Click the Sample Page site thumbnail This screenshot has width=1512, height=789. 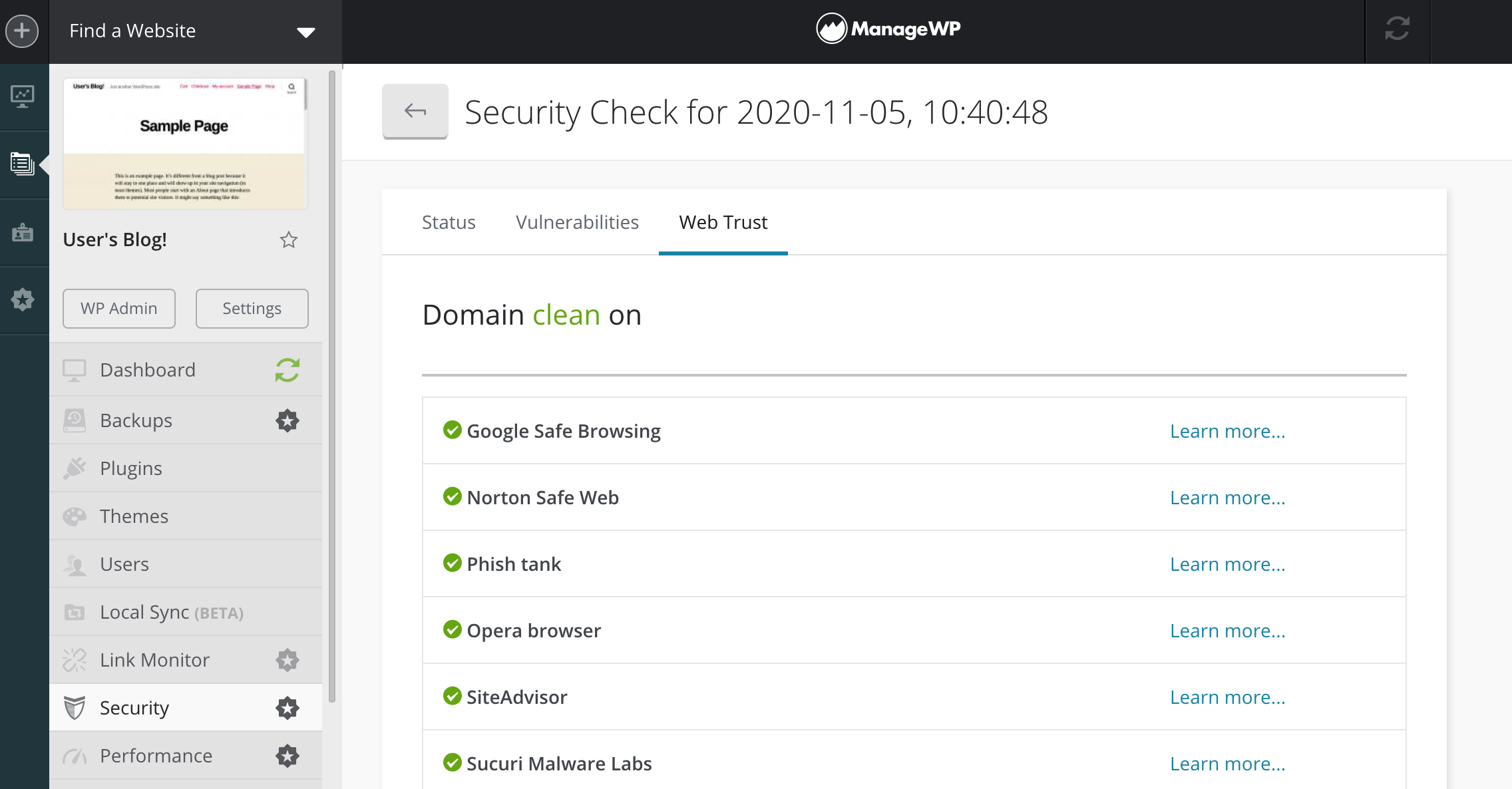pos(185,144)
